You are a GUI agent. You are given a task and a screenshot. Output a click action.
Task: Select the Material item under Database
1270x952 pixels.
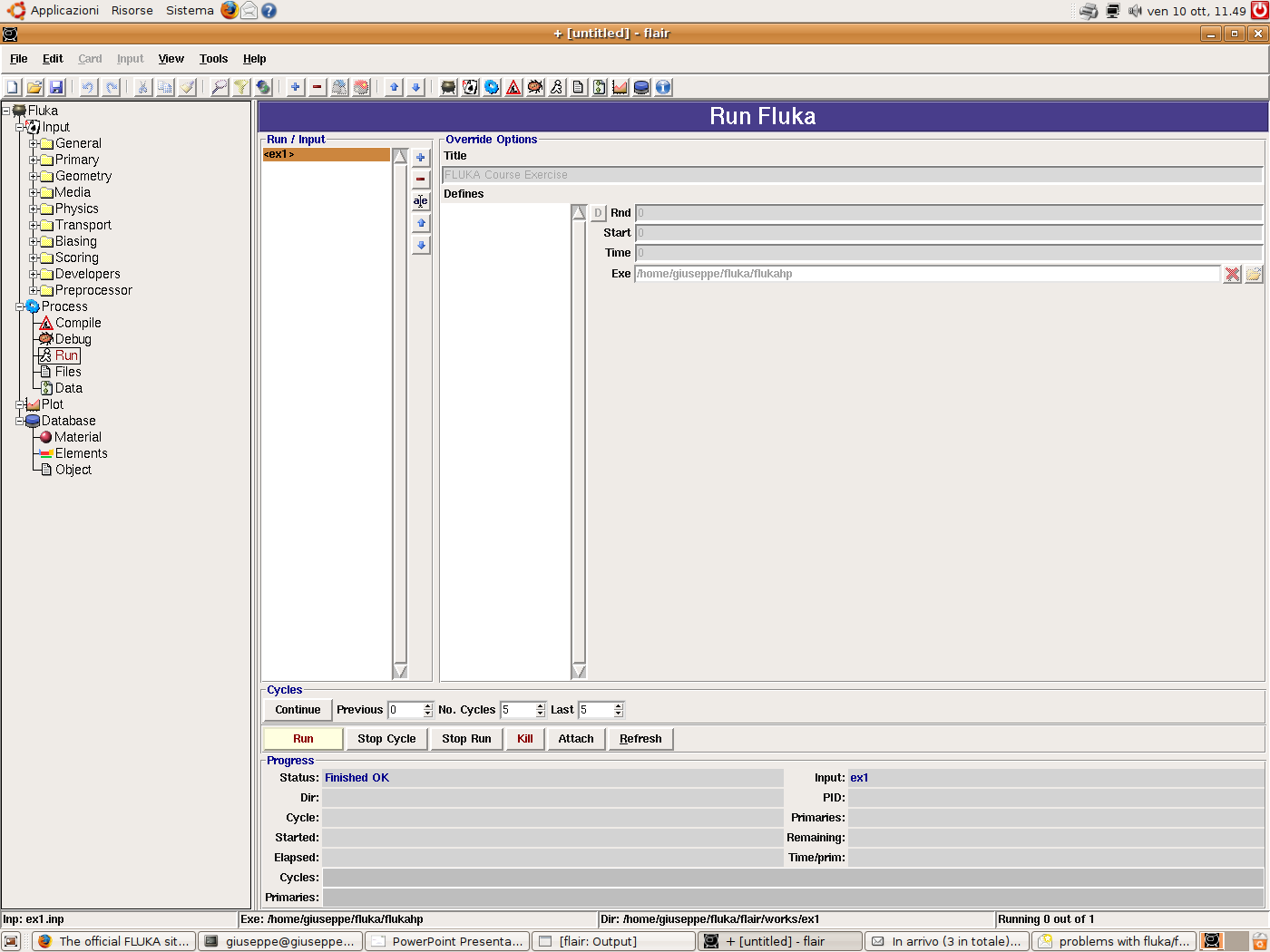click(77, 437)
